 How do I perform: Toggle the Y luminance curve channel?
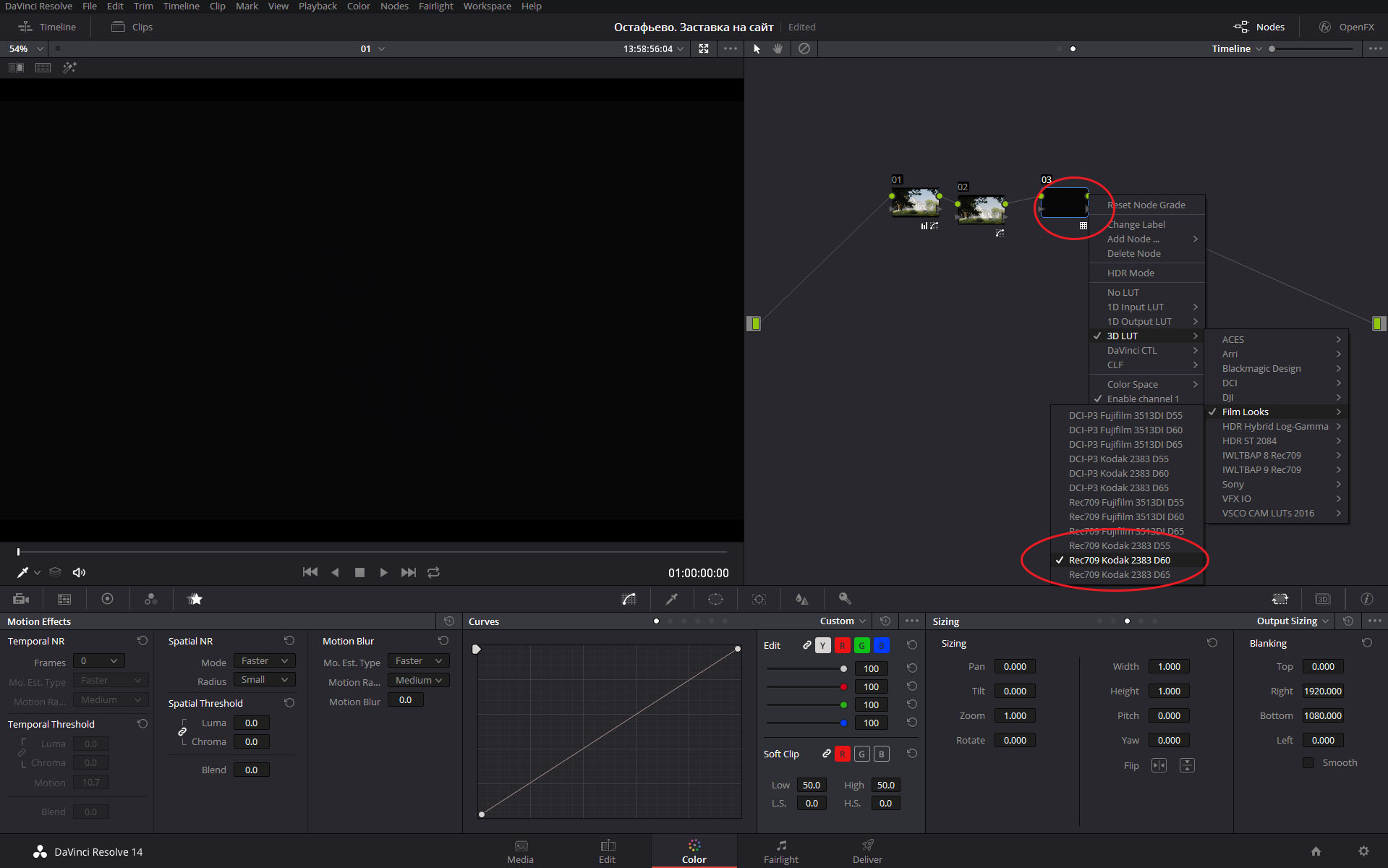pos(822,645)
